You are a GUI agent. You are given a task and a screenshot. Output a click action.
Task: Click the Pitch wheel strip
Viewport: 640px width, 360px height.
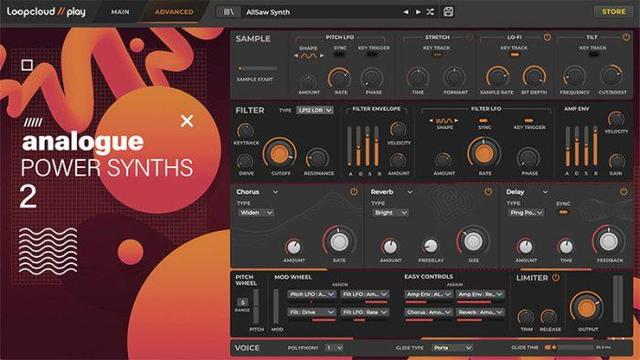pyautogui.click(x=256, y=307)
